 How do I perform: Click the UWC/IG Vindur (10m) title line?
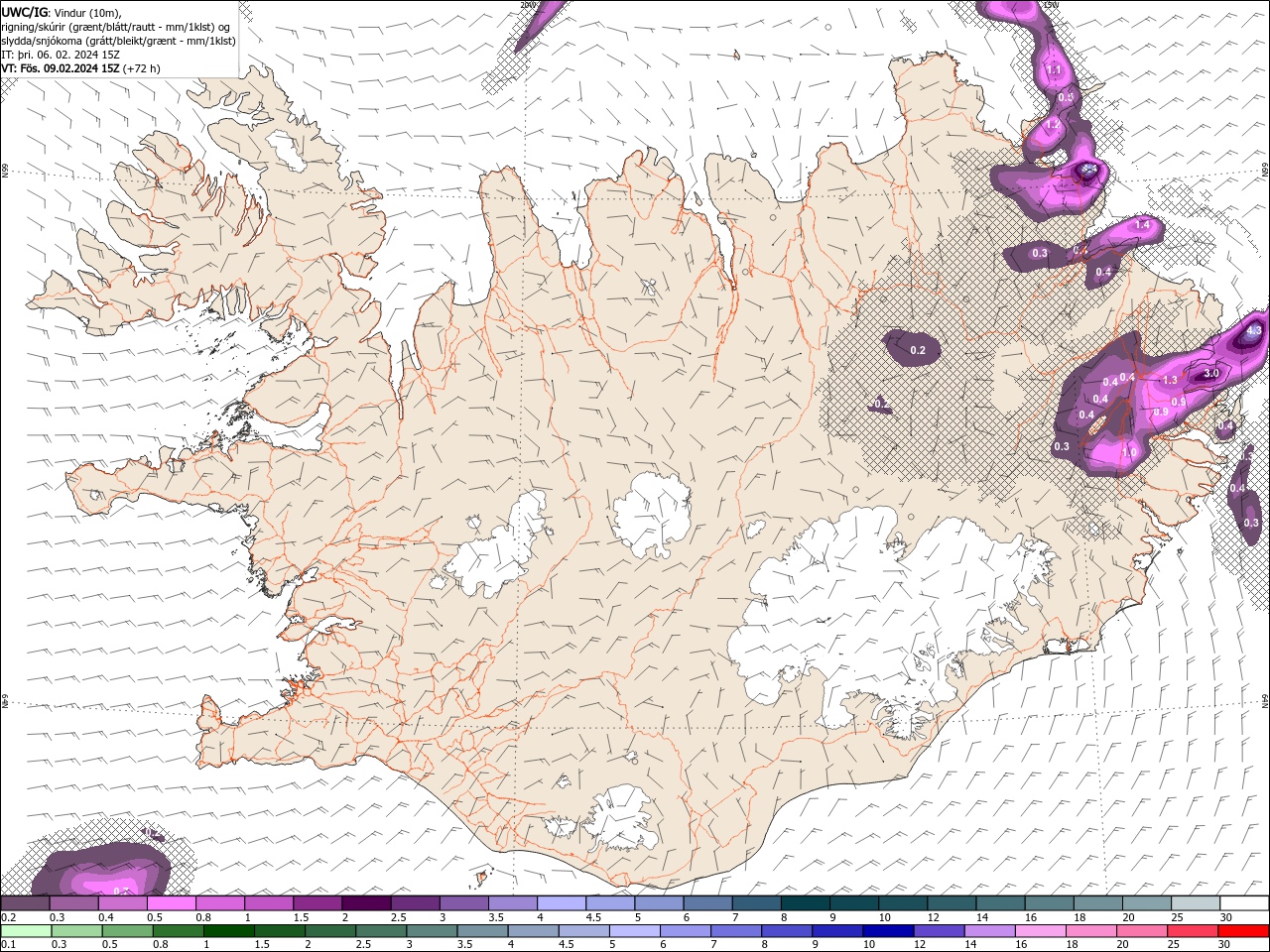coord(62,12)
